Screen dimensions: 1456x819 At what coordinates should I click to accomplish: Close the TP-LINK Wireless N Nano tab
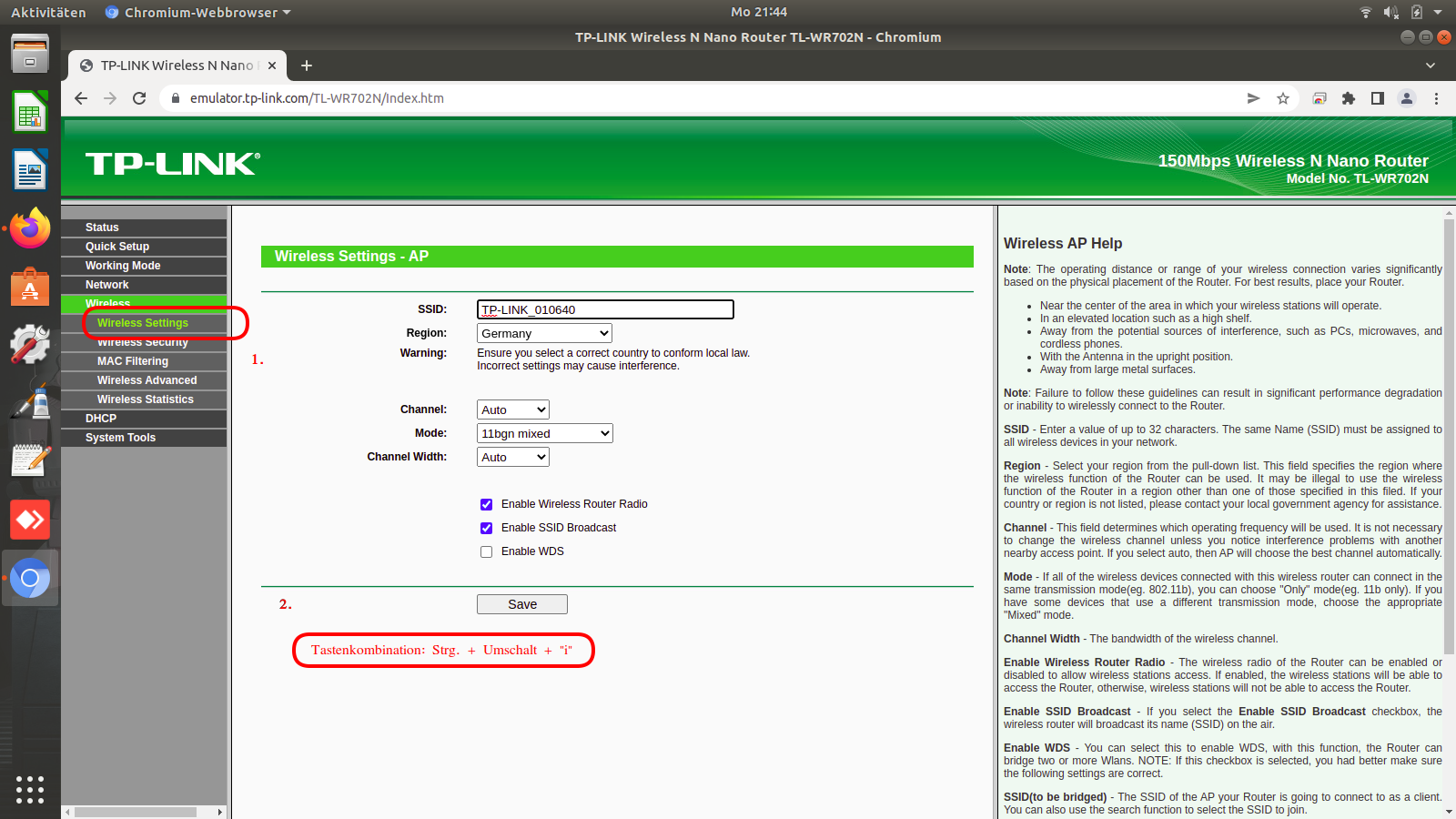[272, 66]
